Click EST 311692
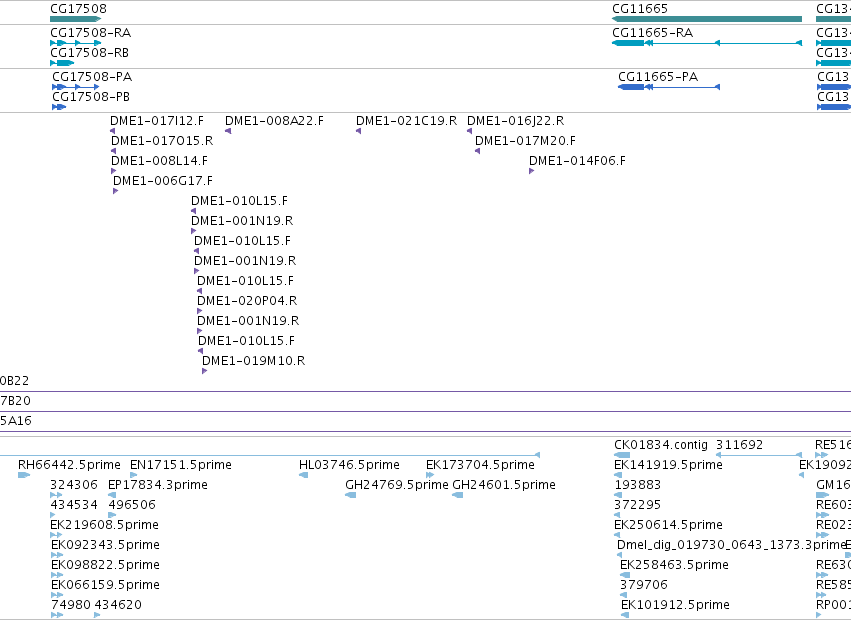 pos(739,445)
